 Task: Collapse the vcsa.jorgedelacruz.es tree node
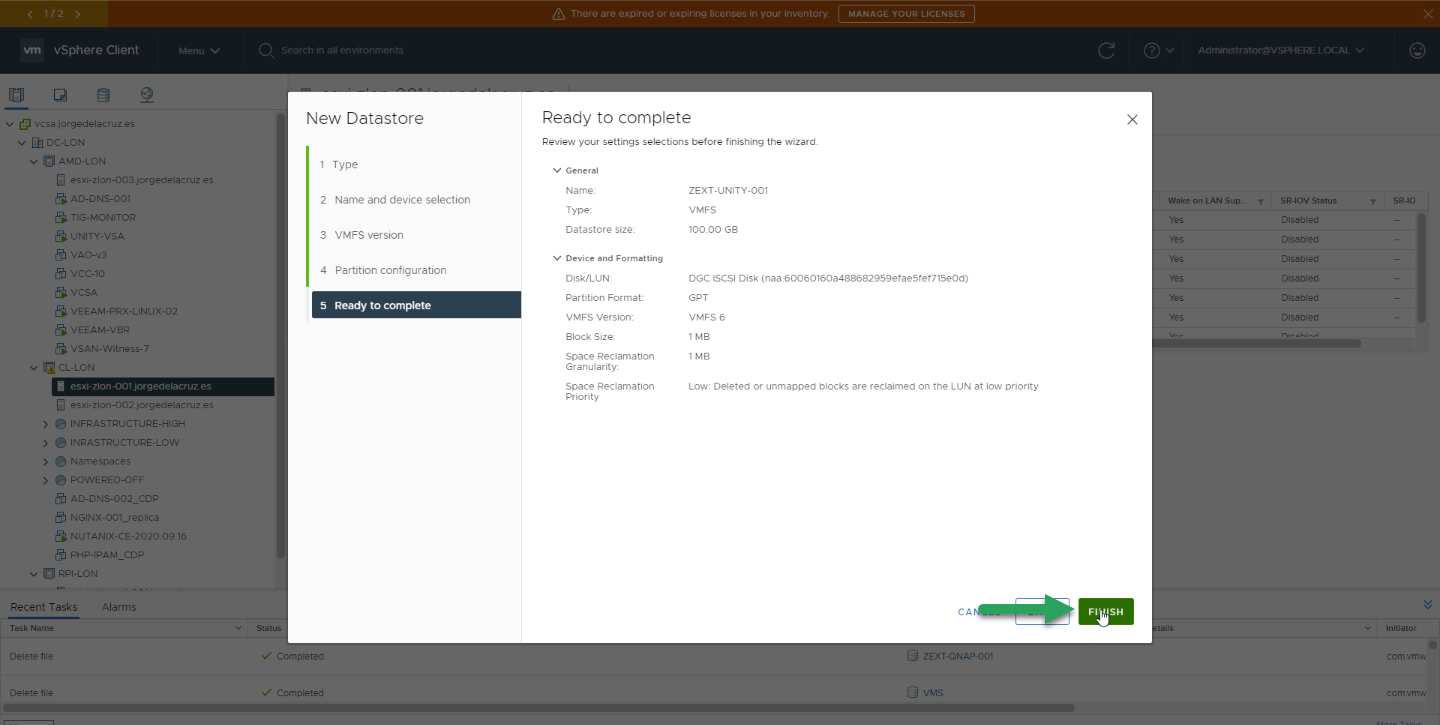coord(10,124)
